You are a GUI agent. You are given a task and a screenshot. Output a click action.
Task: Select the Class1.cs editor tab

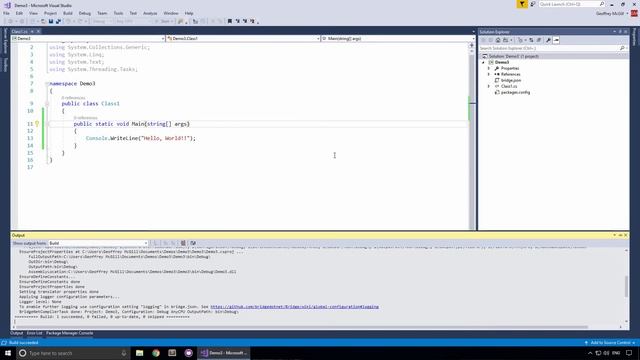(20, 31)
